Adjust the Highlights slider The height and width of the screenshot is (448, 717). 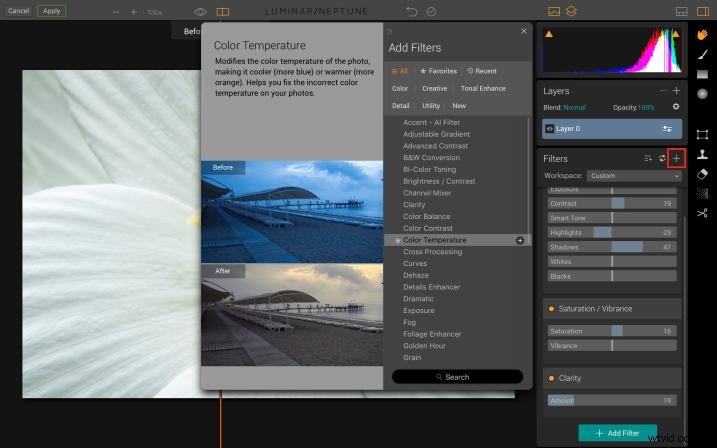(x=612, y=233)
